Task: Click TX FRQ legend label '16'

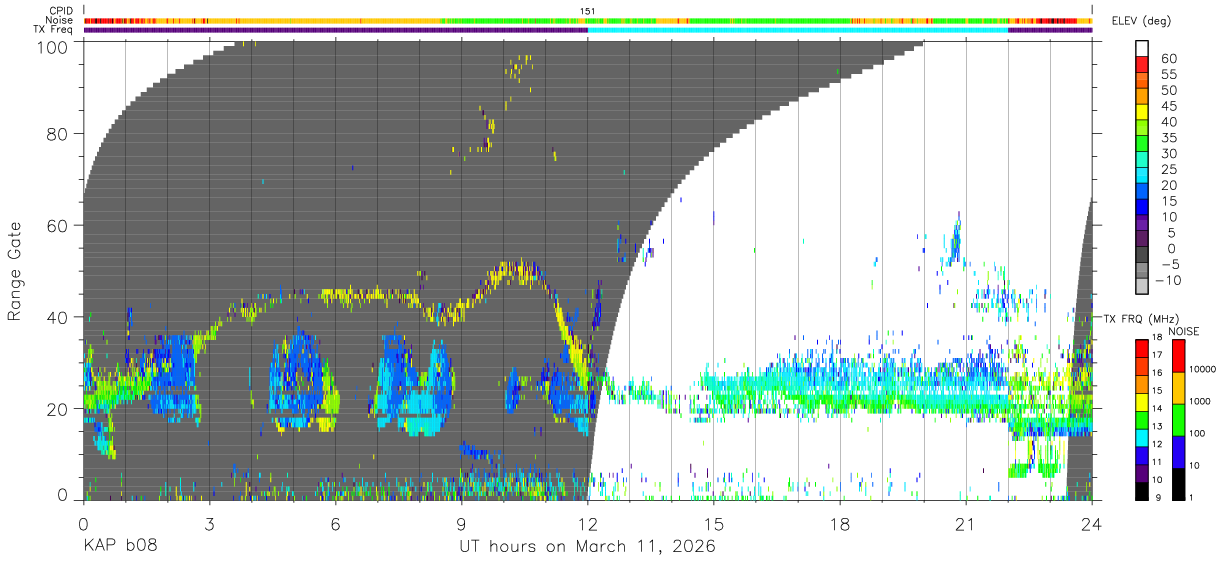Action: [x=1157, y=373]
